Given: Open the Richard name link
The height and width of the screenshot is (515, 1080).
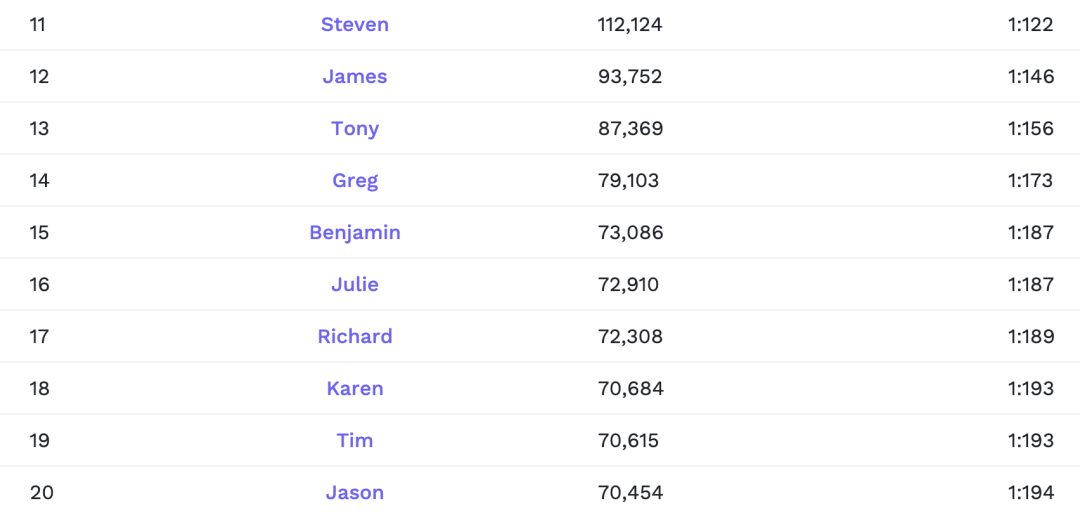Looking at the screenshot, I should click(x=355, y=337).
